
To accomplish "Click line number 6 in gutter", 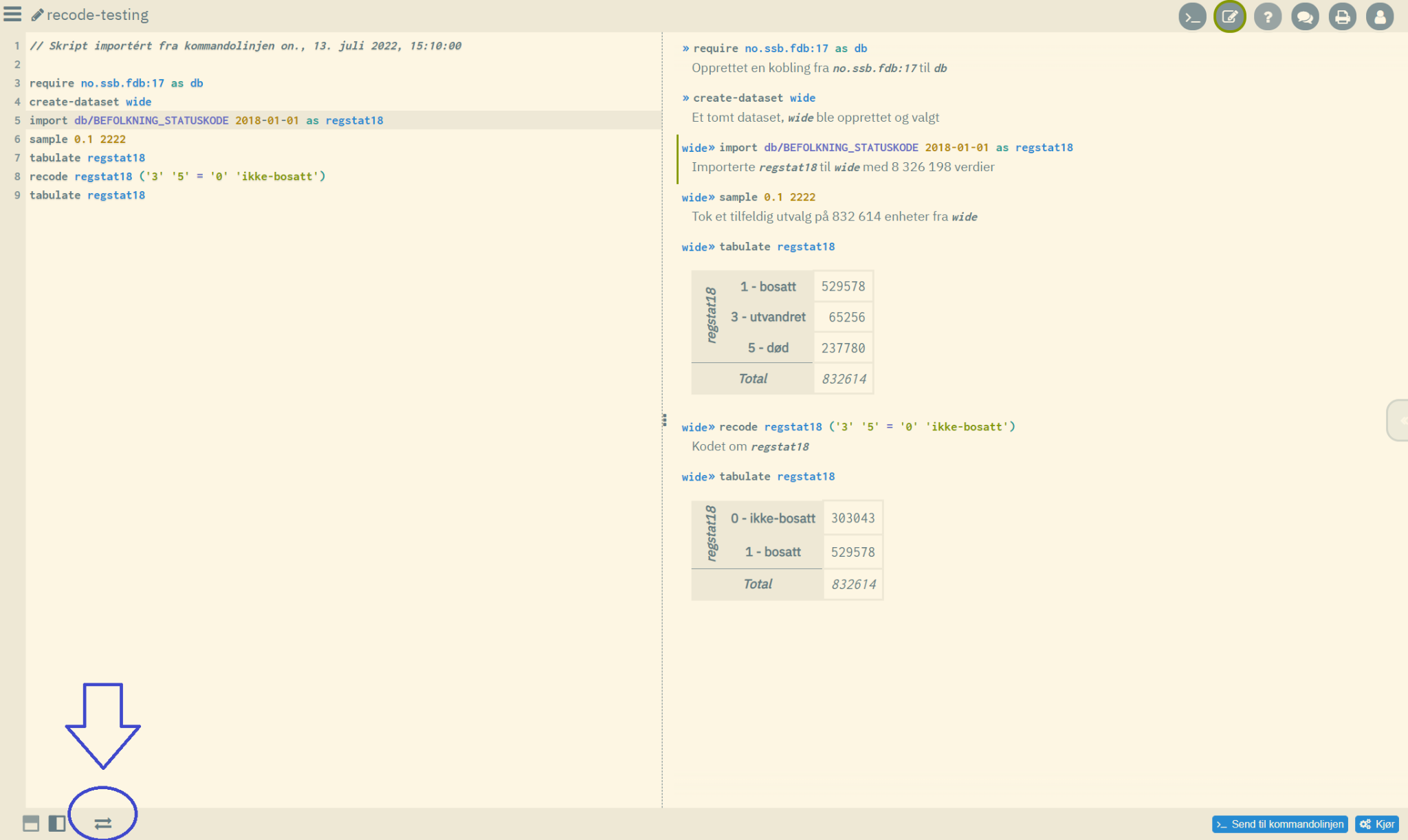I will coord(17,139).
